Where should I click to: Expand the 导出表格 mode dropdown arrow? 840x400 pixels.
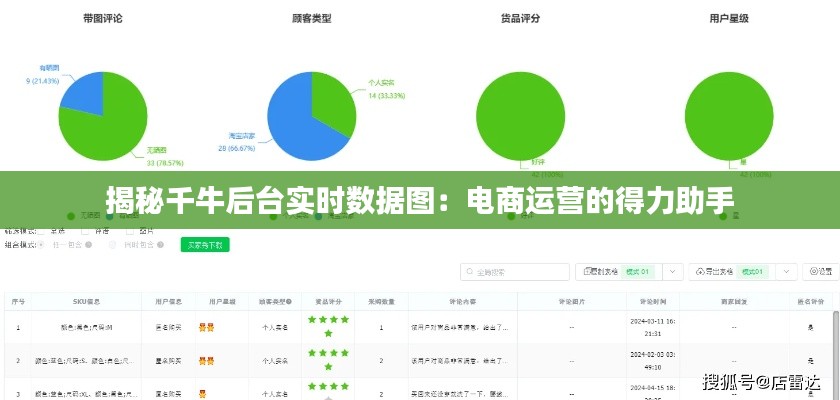point(785,271)
